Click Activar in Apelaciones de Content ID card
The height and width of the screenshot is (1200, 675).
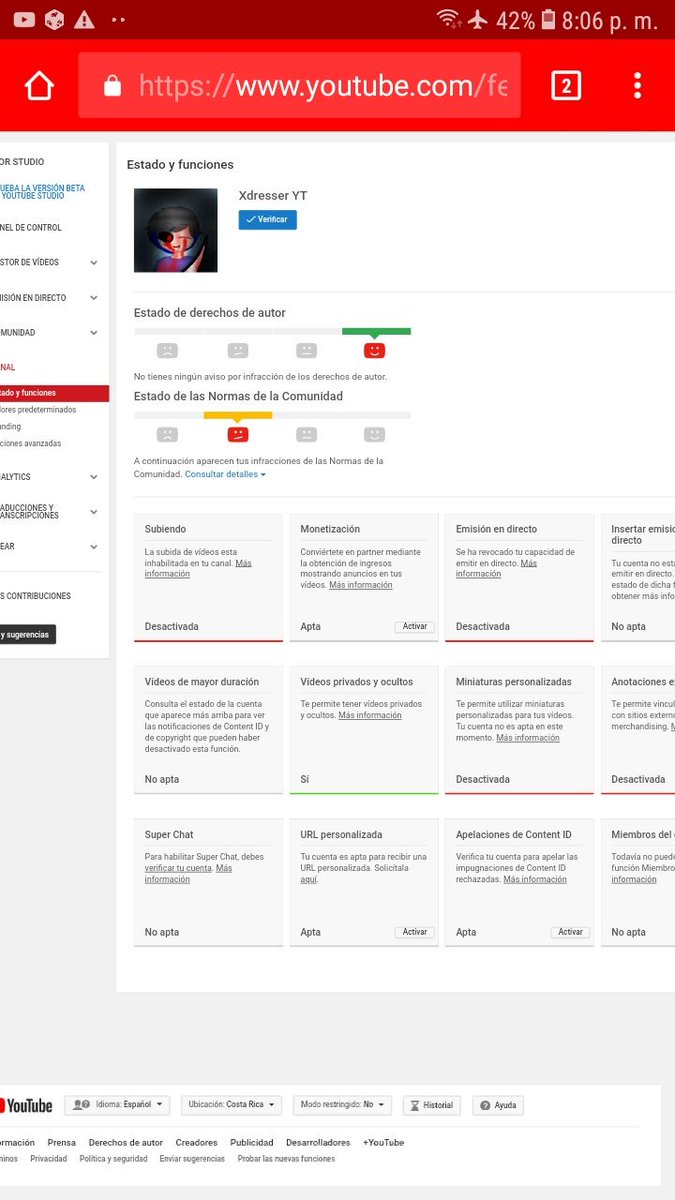[x=570, y=932]
